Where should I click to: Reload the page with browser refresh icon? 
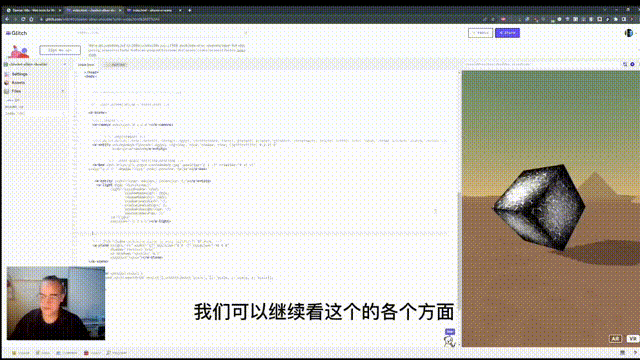point(23,19)
